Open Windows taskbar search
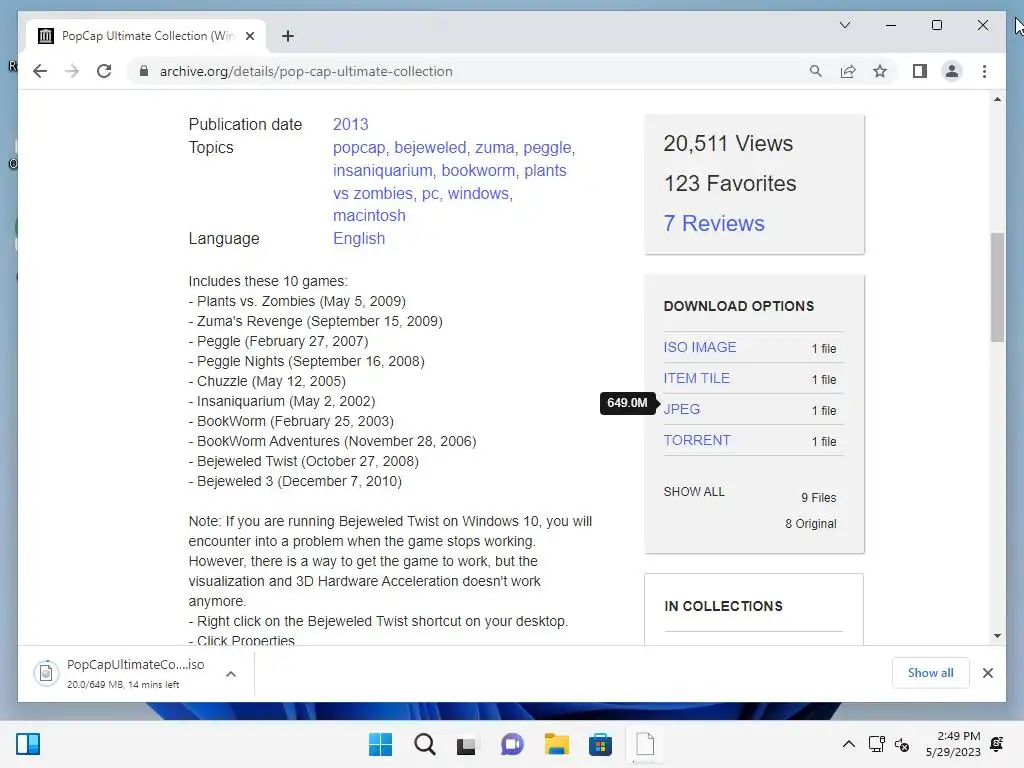Image resolution: width=1024 pixels, height=768 pixels. [424, 744]
